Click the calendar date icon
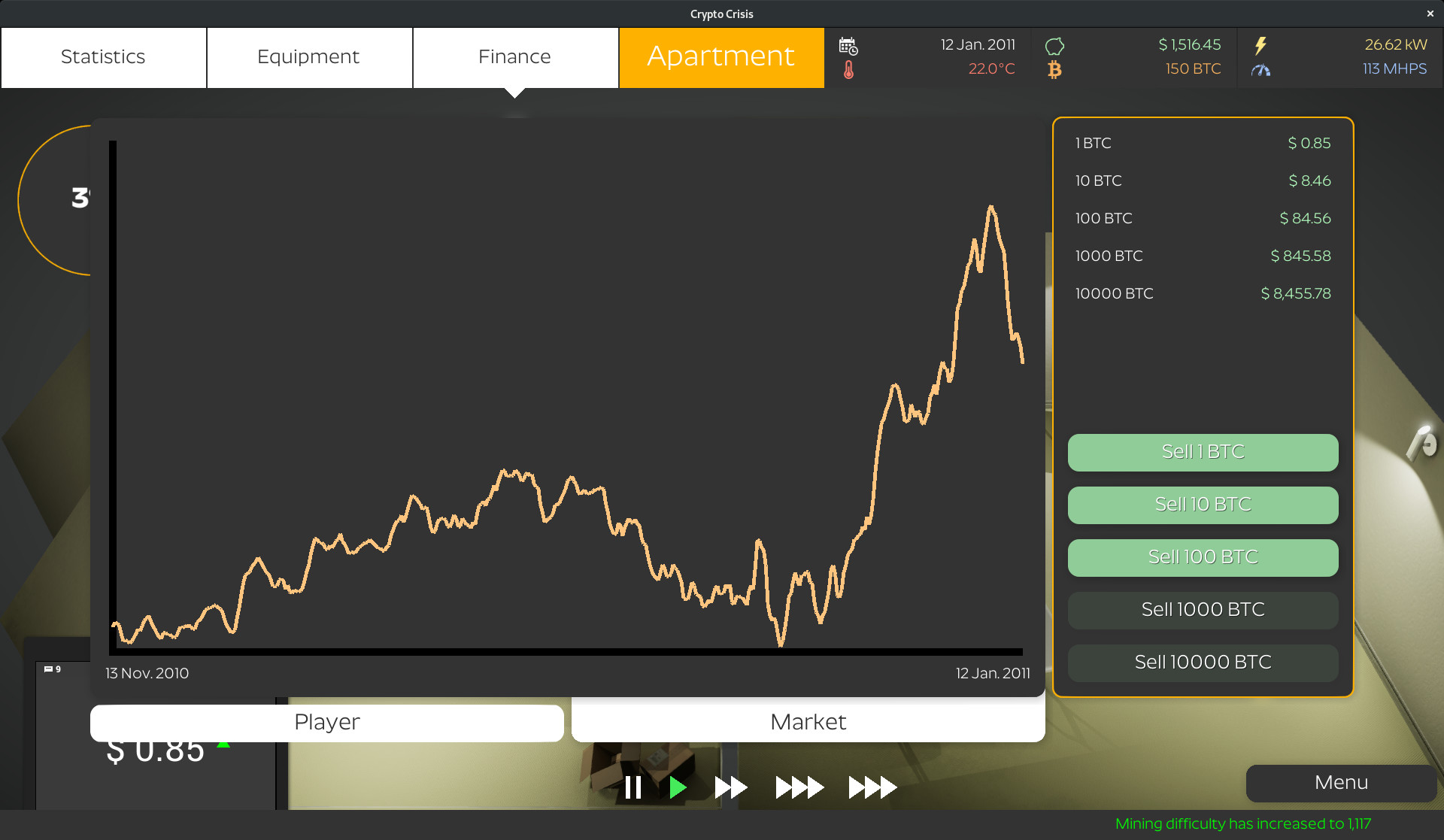The image size is (1444, 840). coord(849,45)
